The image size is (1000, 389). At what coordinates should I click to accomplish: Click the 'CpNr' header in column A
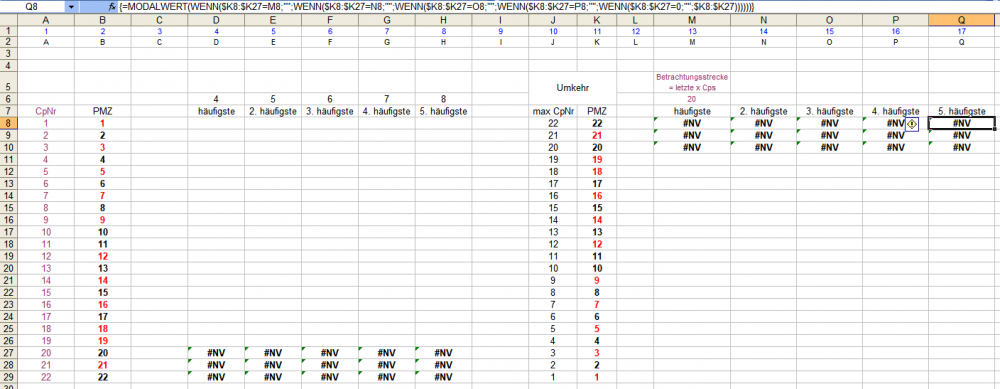(x=45, y=112)
